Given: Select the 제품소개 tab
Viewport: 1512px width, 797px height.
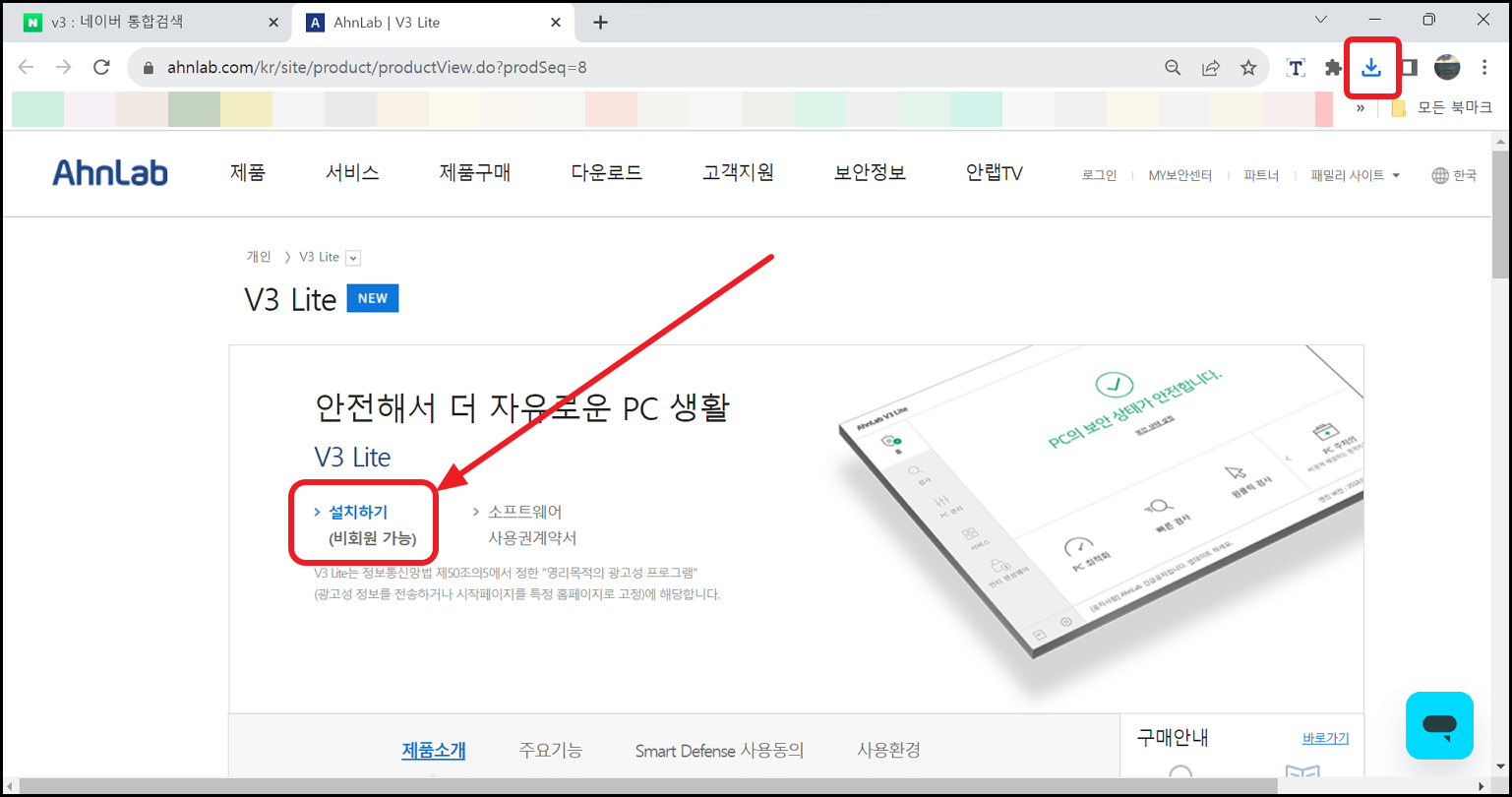Looking at the screenshot, I should click(x=433, y=750).
